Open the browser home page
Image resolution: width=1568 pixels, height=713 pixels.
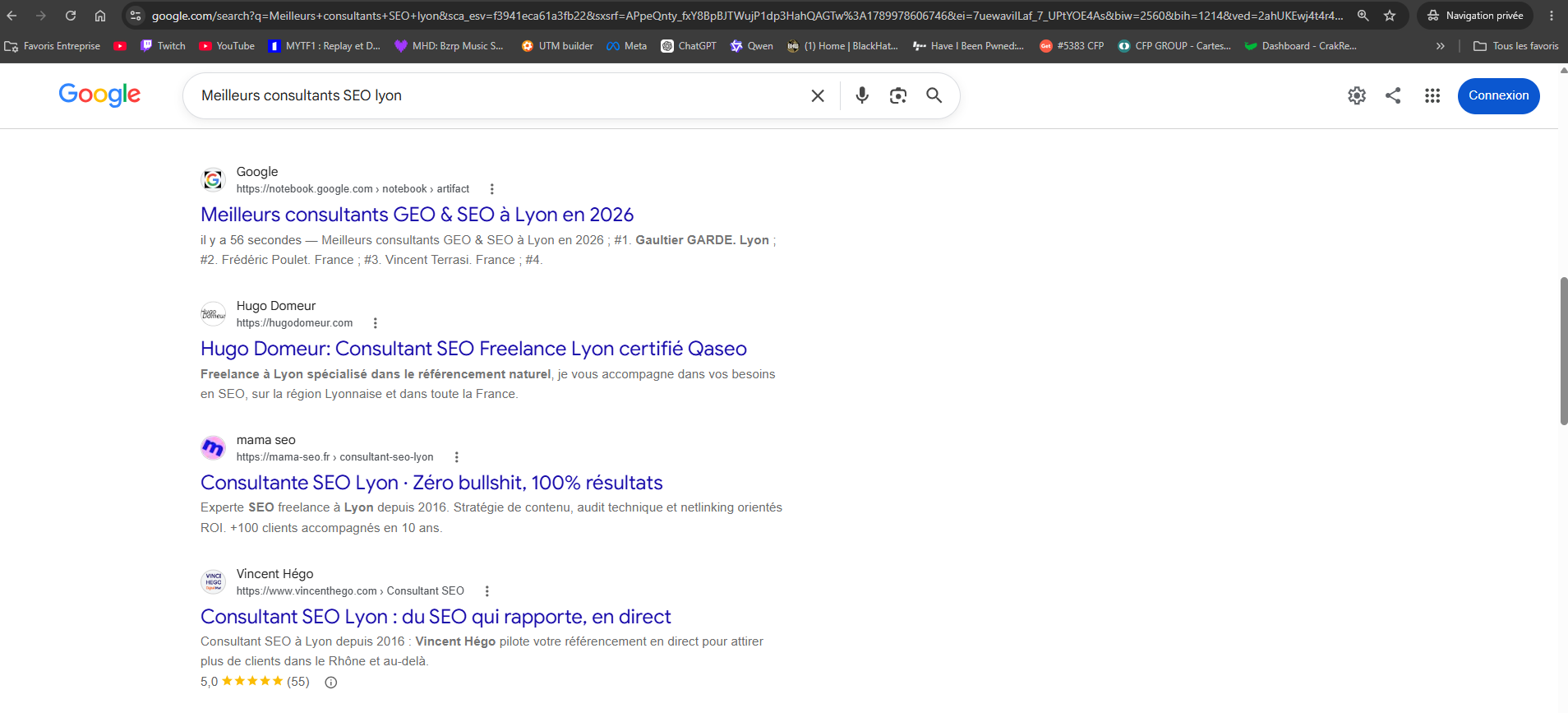click(100, 16)
